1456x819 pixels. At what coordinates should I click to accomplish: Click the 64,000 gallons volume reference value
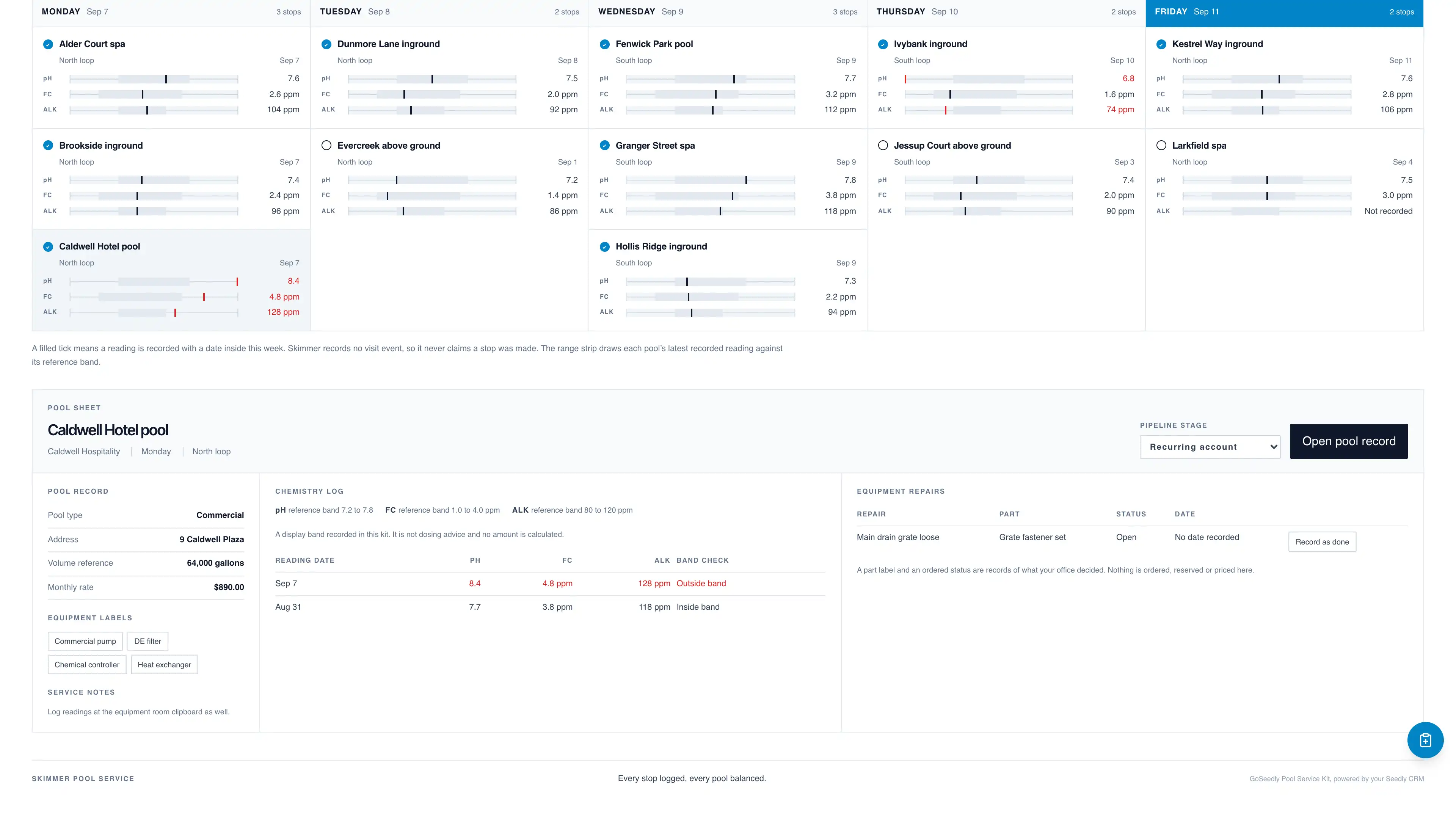215,563
